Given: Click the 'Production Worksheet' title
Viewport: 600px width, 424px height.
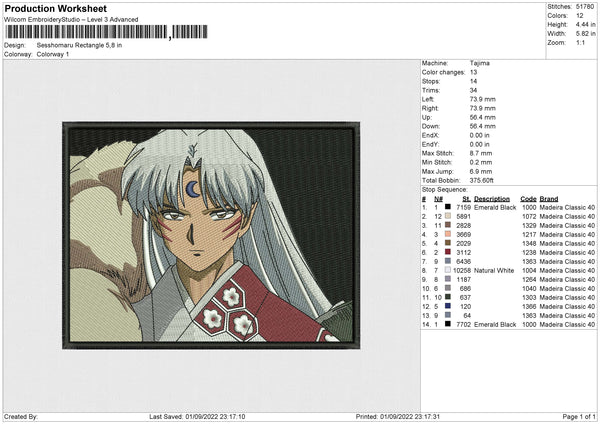Looking at the screenshot, I should [x=55, y=8].
